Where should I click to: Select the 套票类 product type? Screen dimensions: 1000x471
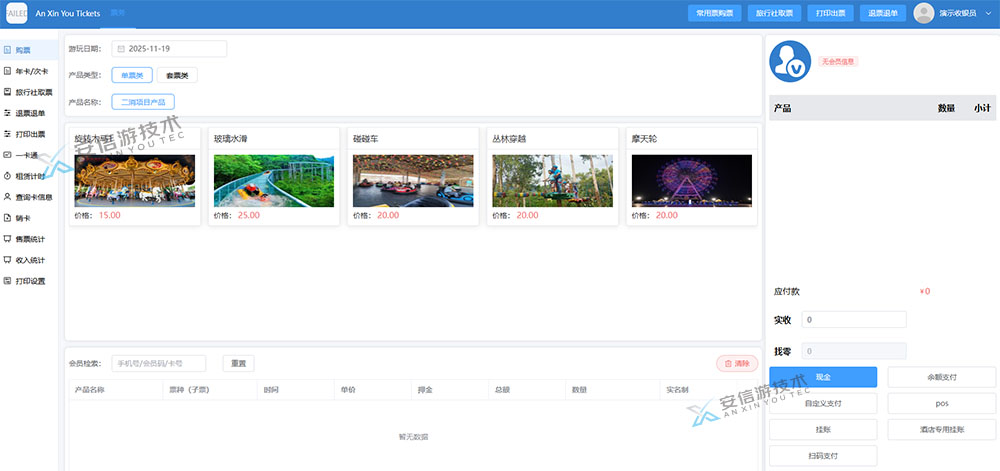pyautogui.click(x=177, y=75)
